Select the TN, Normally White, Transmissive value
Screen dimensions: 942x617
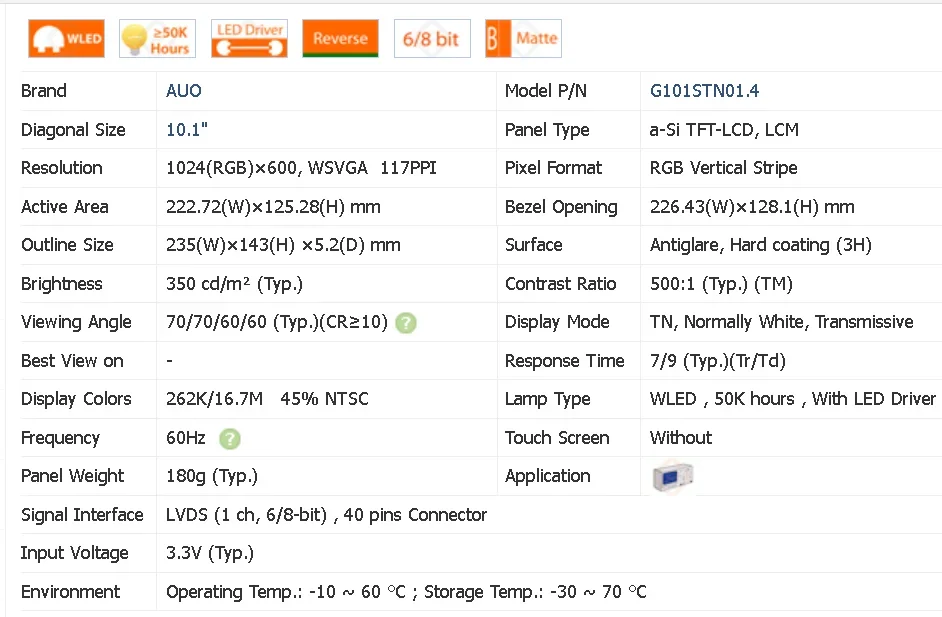coord(782,322)
